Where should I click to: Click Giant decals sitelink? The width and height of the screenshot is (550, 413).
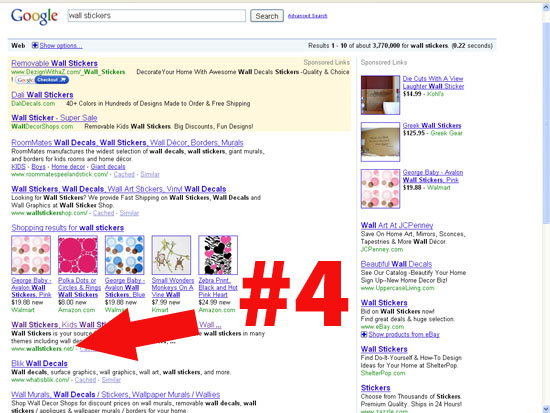tap(108, 167)
